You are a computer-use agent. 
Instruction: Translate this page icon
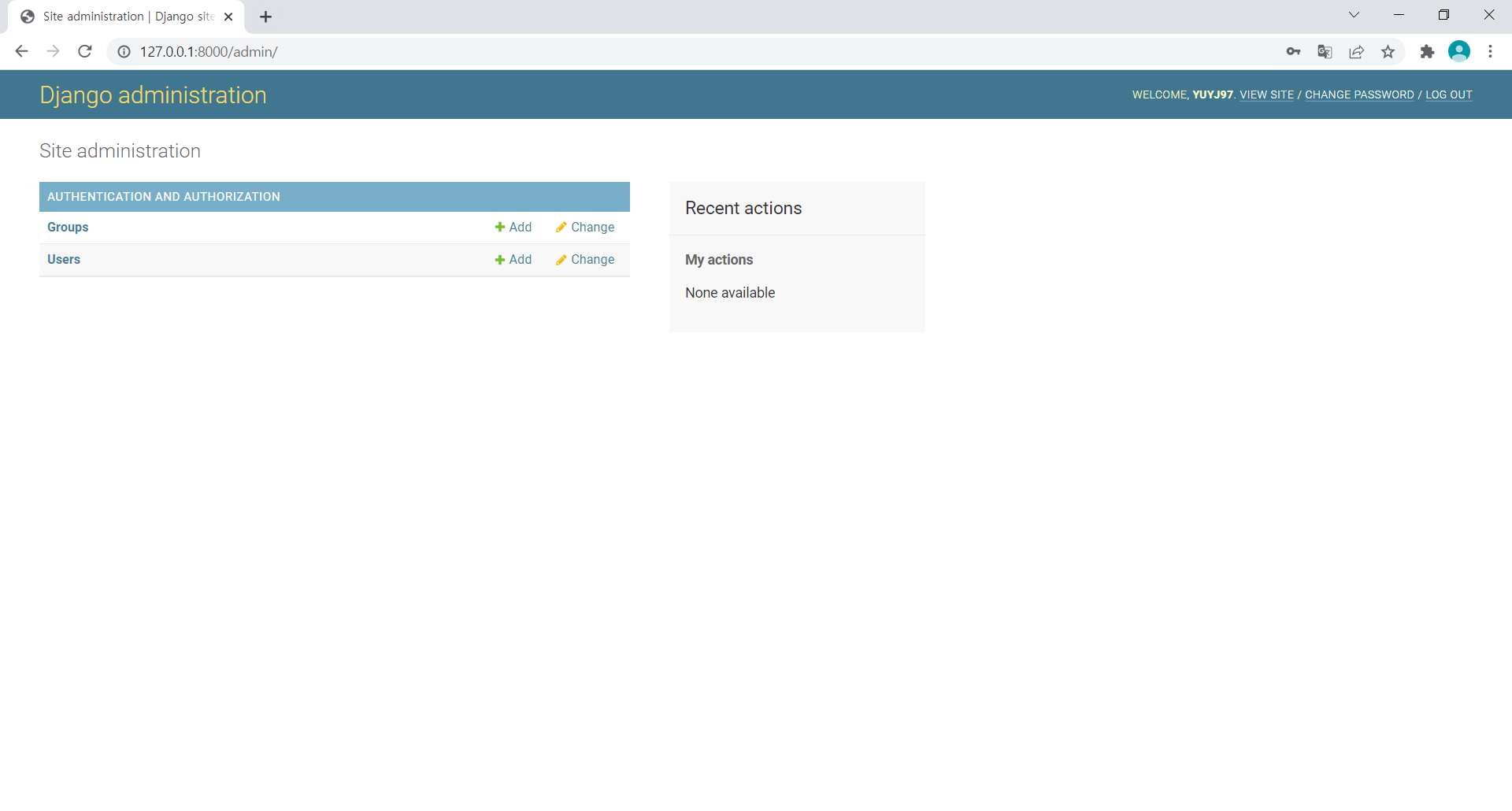[x=1325, y=52]
